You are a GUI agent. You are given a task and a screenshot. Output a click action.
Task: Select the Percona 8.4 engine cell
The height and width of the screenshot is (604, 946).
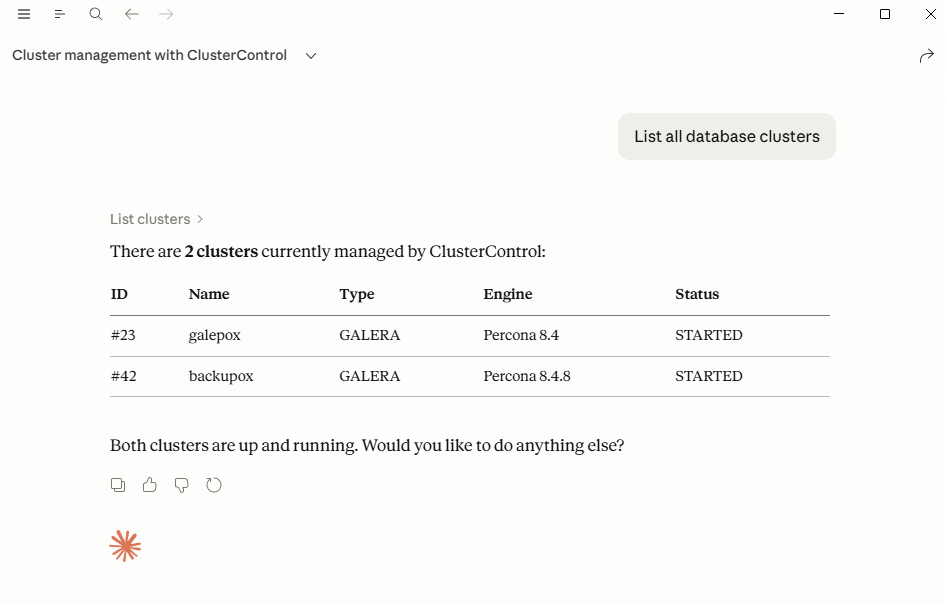521,335
